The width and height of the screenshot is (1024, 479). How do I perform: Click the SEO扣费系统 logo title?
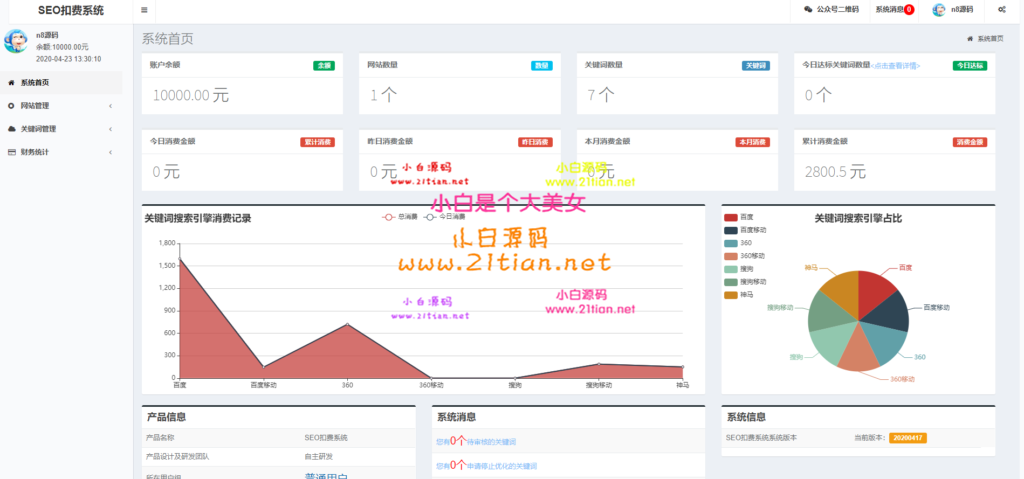(x=71, y=10)
